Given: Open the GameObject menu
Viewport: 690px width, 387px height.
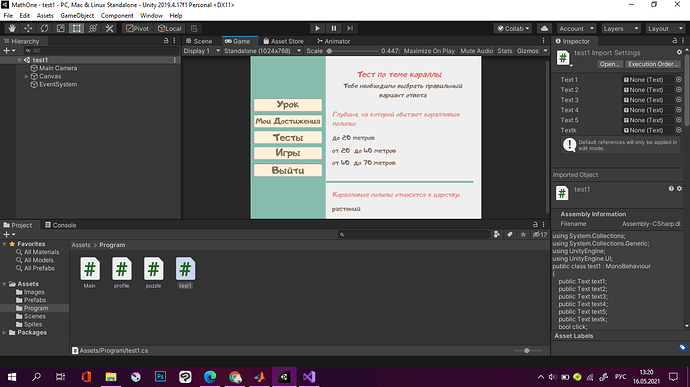Looking at the screenshot, I should point(77,15).
